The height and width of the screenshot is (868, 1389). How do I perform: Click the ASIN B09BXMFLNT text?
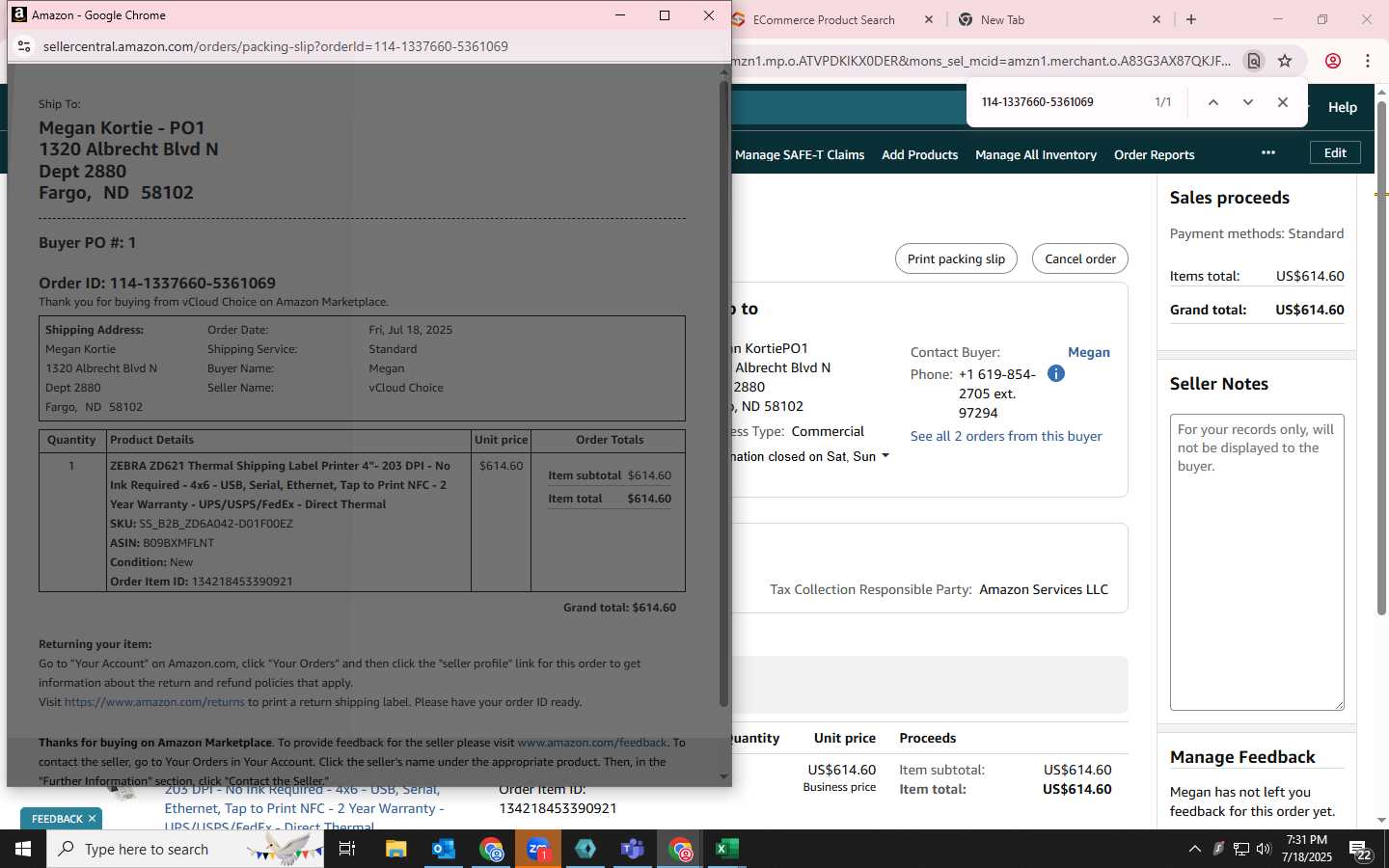coord(162,543)
